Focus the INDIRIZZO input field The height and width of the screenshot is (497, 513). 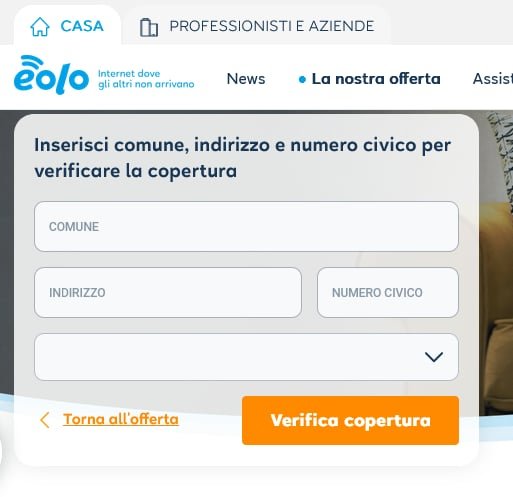click(168, 292)
